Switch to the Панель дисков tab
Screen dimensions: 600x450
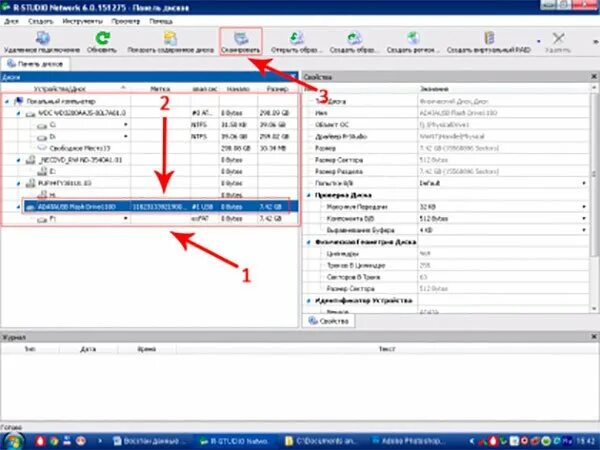point(35,64)
